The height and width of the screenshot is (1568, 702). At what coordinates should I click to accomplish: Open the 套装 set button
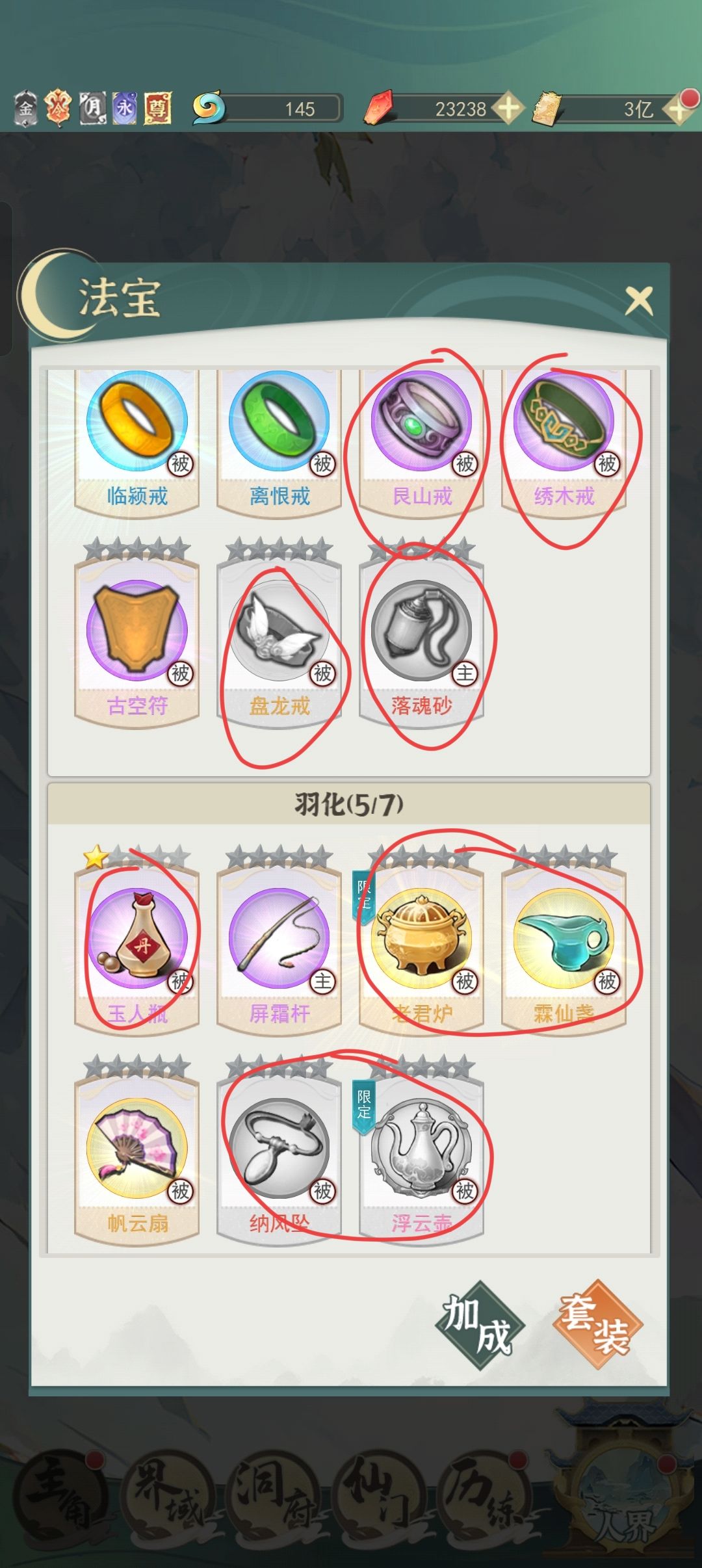pos(597,1325)
